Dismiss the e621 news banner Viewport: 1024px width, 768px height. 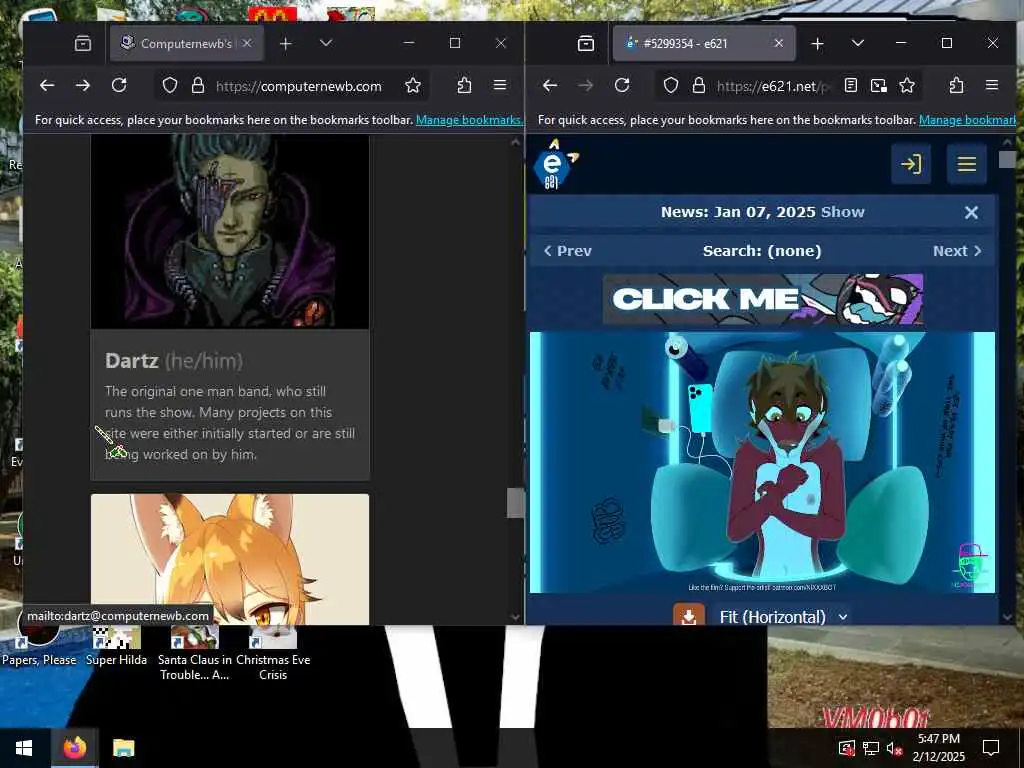[971, 212]
